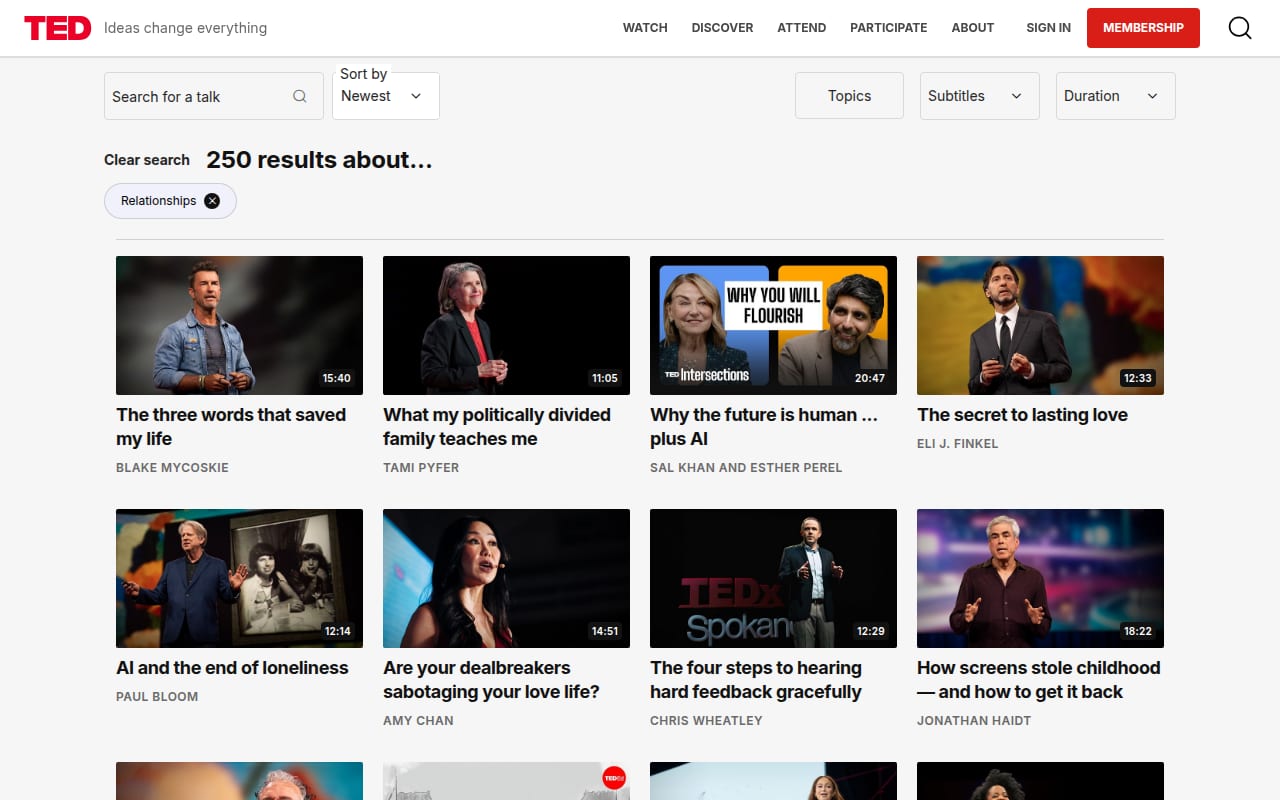The height and width of the screenshot is (800, 1280).
Task: Open the PARTICIPATE menu
Action: tap(889, 28)
